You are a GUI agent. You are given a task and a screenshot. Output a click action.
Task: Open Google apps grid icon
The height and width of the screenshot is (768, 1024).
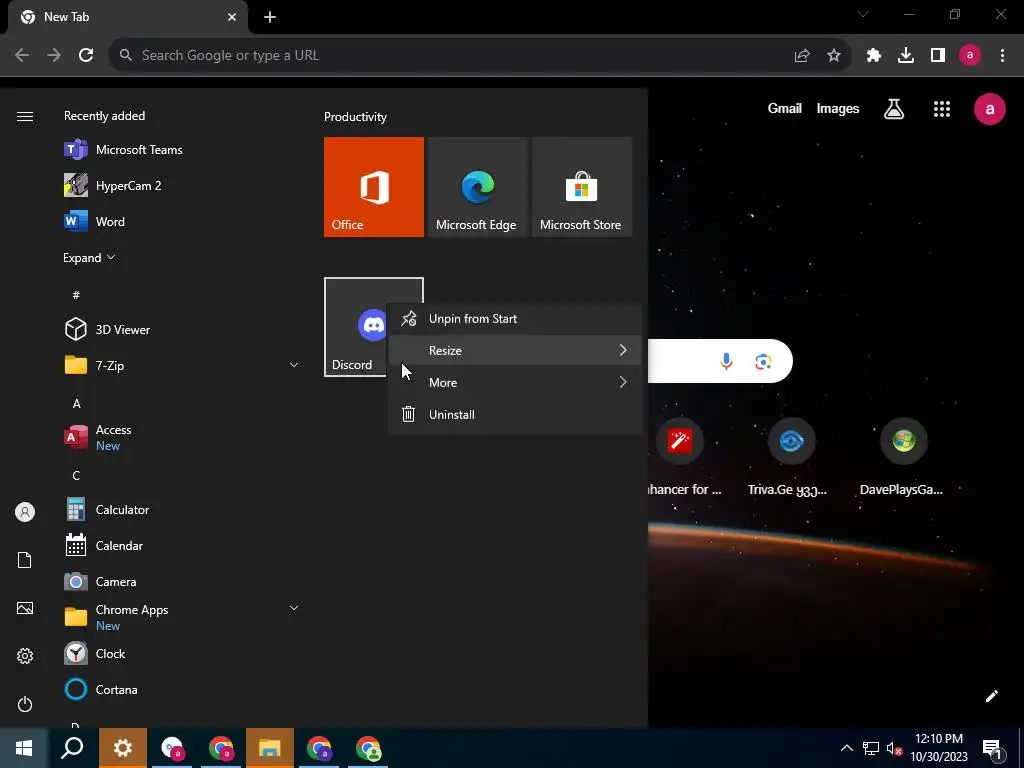coord(942,109)
